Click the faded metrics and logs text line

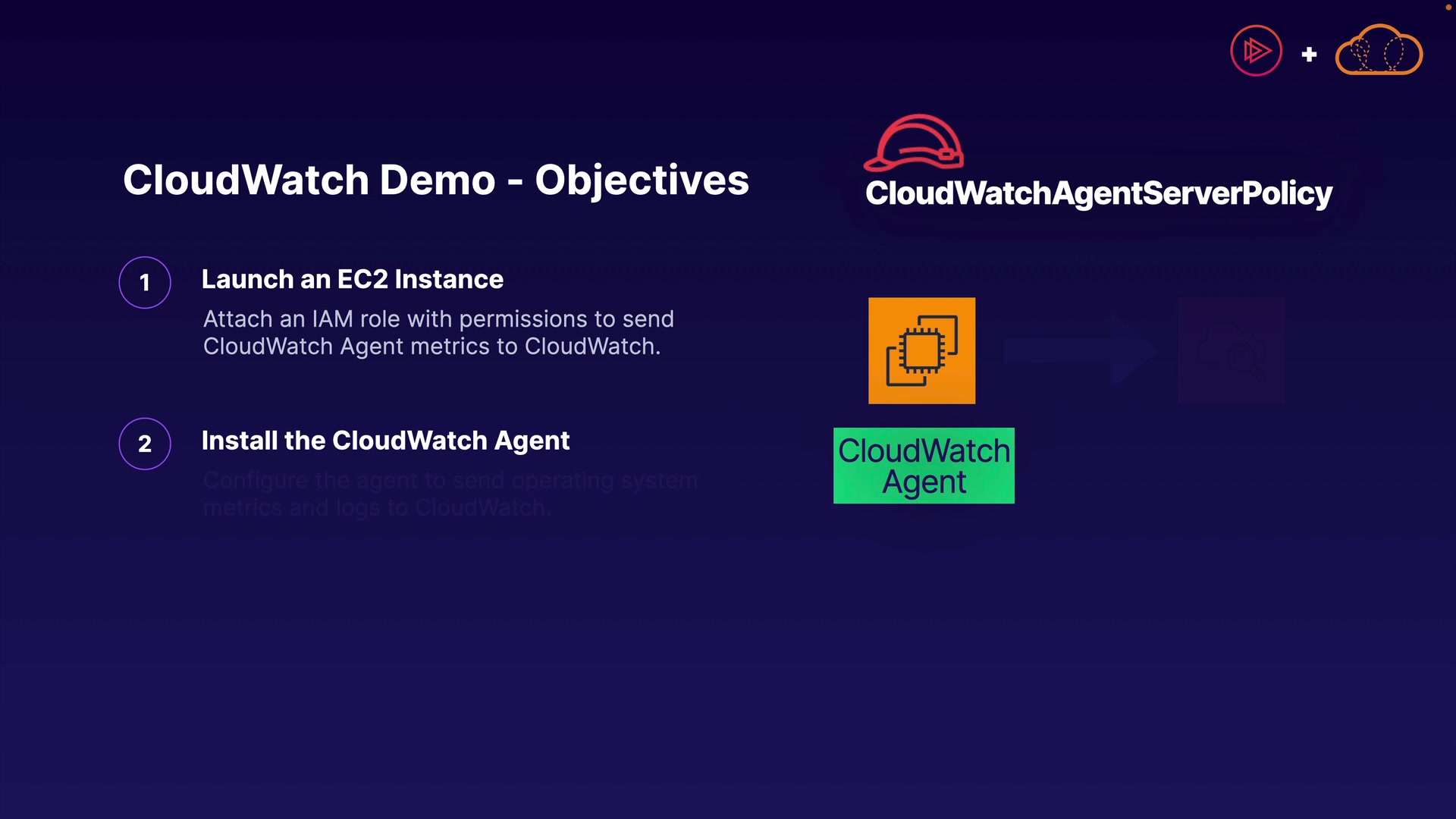(x=375, y=507)
